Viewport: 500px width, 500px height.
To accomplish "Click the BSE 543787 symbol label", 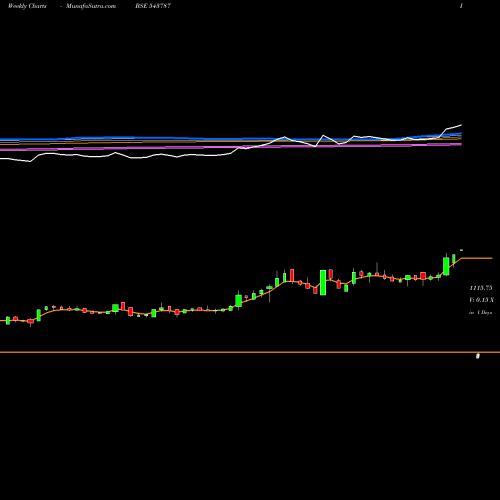I will [153, 6].
